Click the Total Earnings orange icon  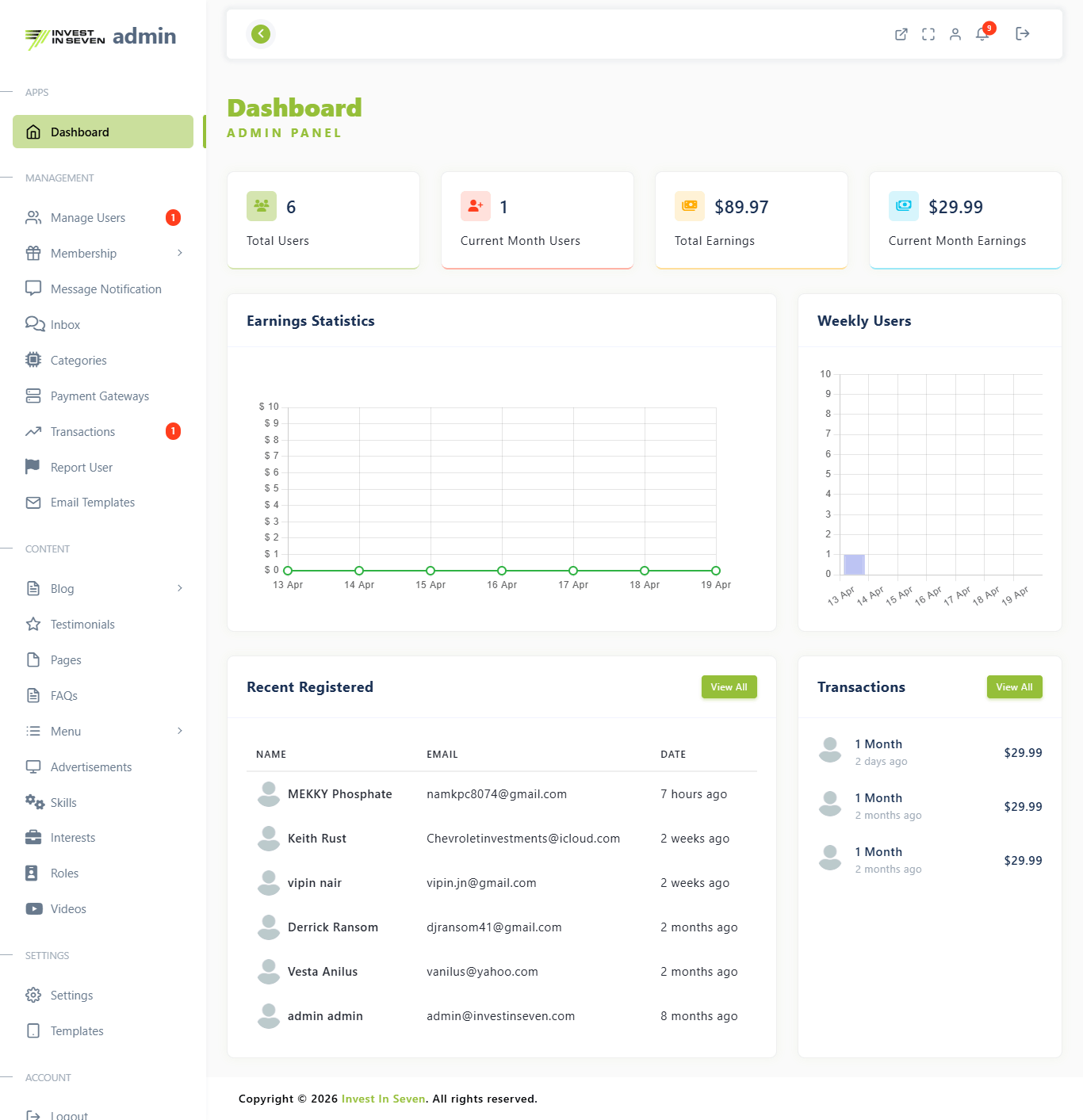click(x=690, y=206)
